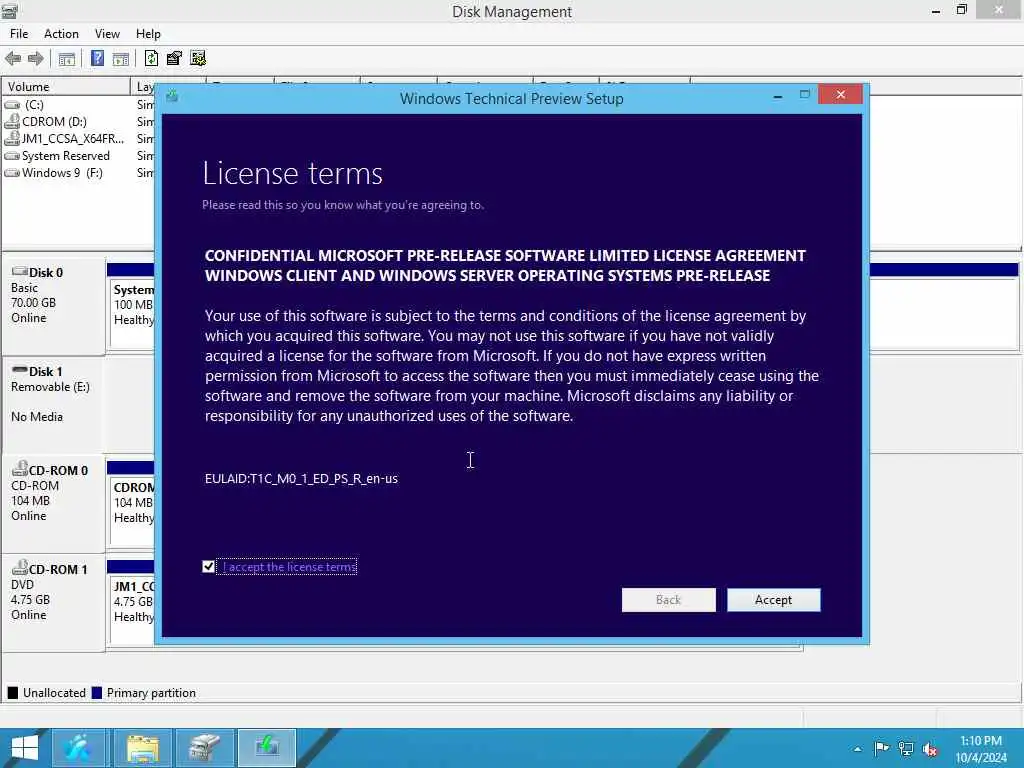Screen dimensions: 1024x768
Task: Open the View menu
Action: (x=107, y=34)
